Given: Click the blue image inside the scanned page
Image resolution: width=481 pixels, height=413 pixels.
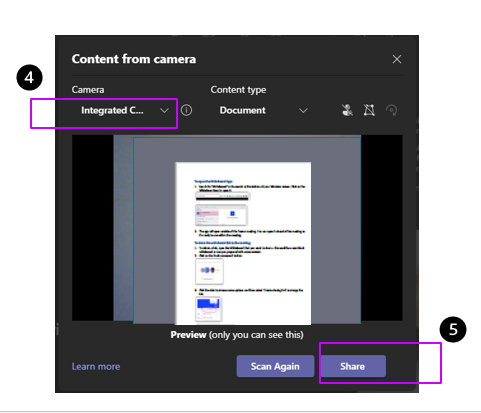Looking at the screenshot, I should tap(208, 304).
